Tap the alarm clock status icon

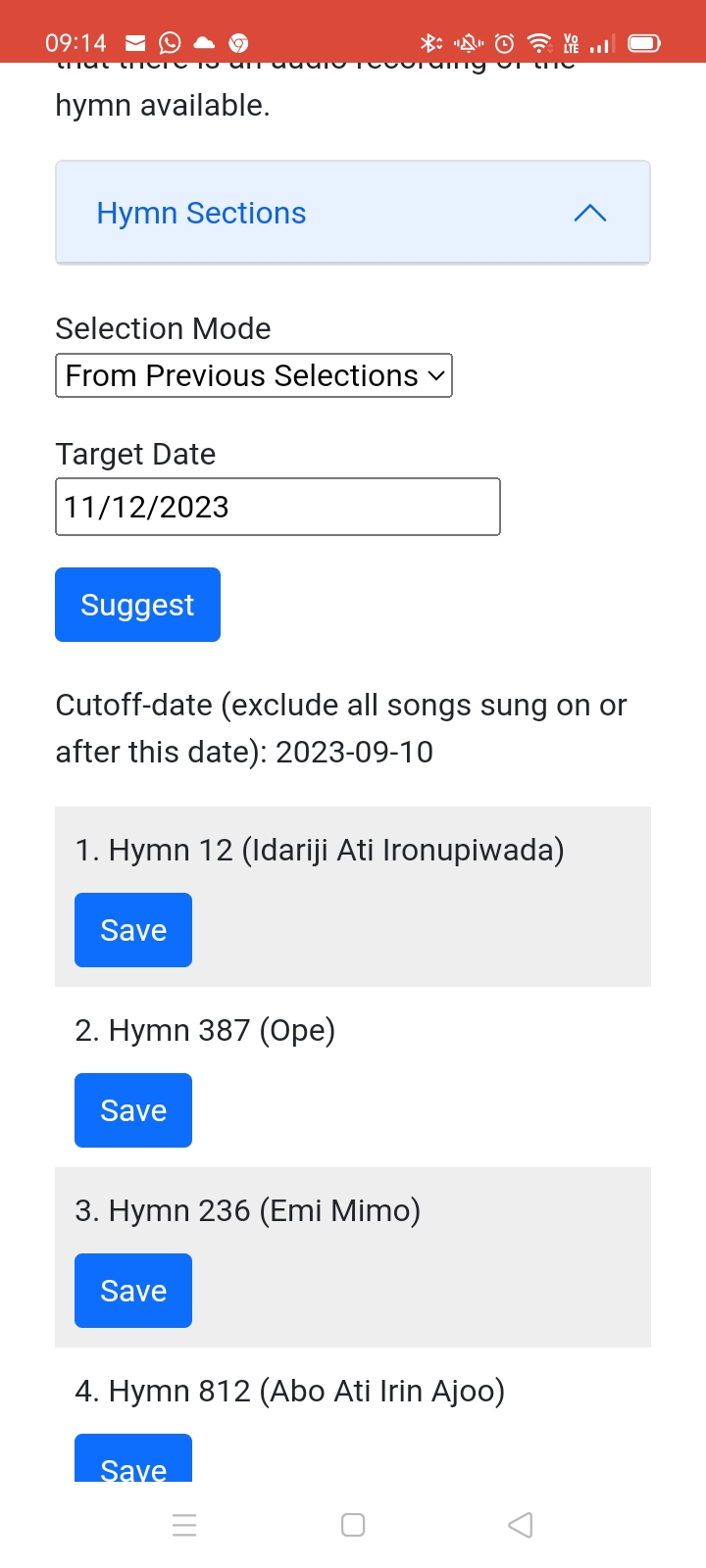coord(504,43)
